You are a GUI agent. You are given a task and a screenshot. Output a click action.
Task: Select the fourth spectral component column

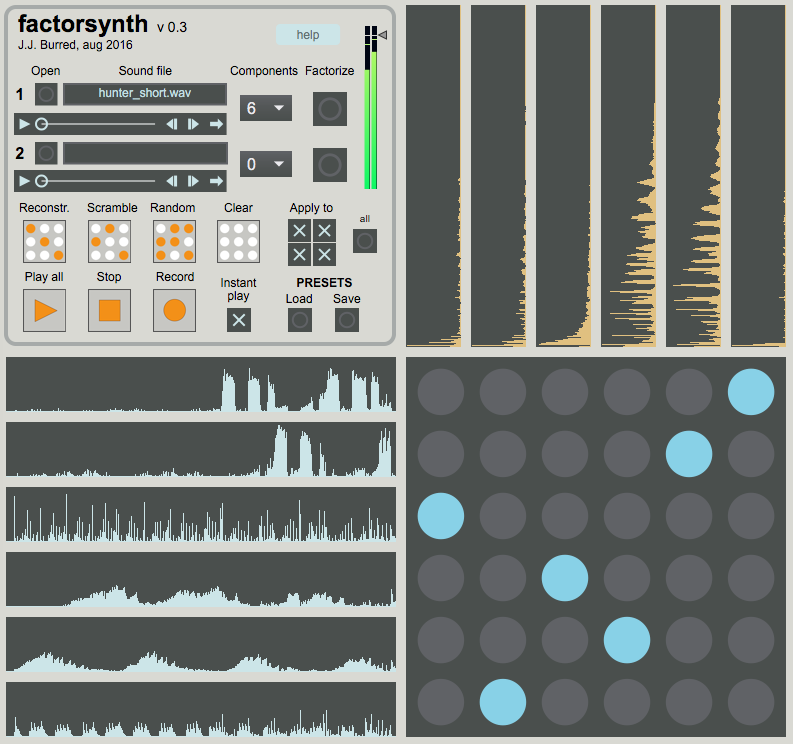click(628, 176)
